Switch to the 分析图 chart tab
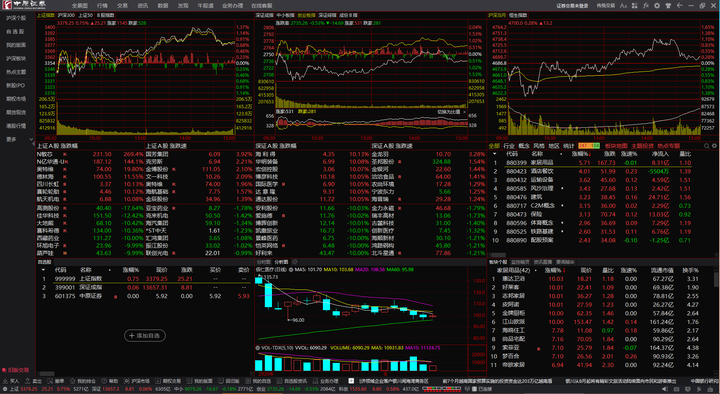This screenshot has width=720, height=394. click(281, 262)
